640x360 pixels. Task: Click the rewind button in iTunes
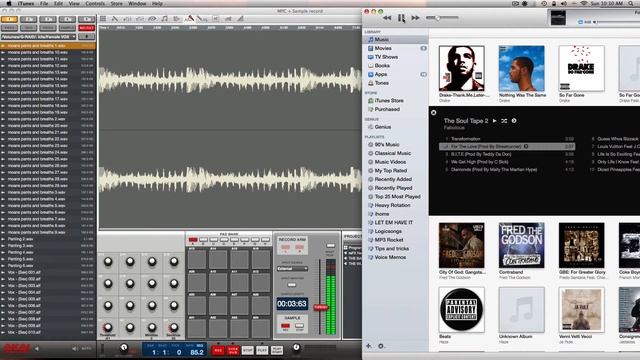click(387, 18)
